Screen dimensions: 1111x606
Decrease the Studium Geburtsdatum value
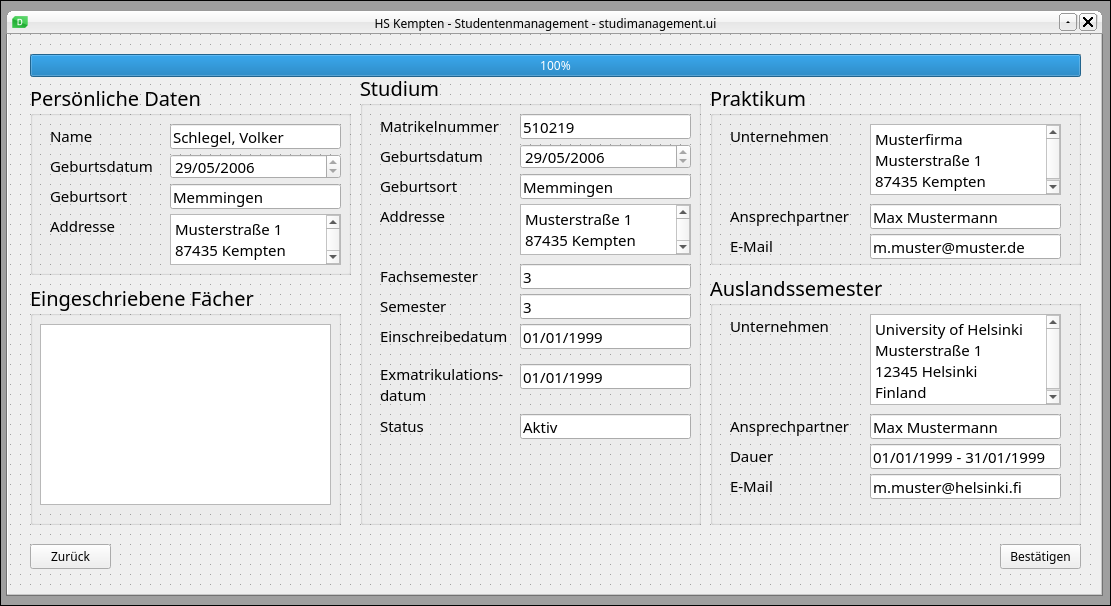(683, 162)
